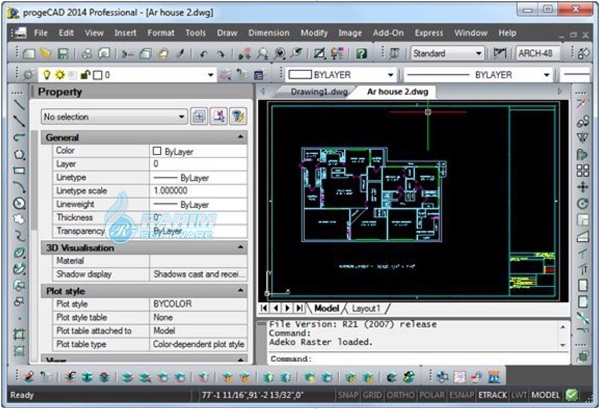Click the green Help question mark icon
Image resolution: width=600 pixels, height=409 pixels.
(361, 54)
